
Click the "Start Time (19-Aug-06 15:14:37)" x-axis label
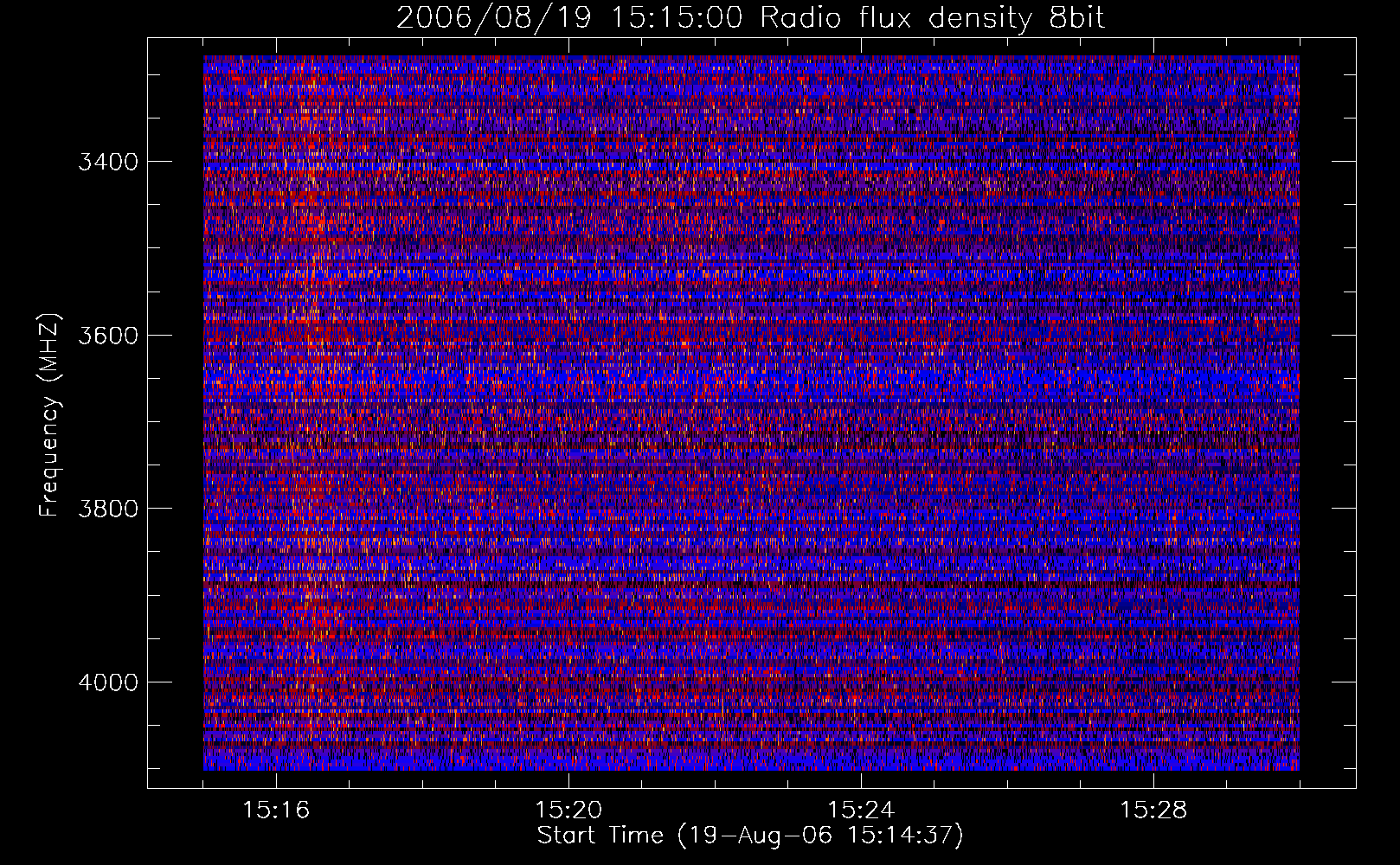(750, 836)
